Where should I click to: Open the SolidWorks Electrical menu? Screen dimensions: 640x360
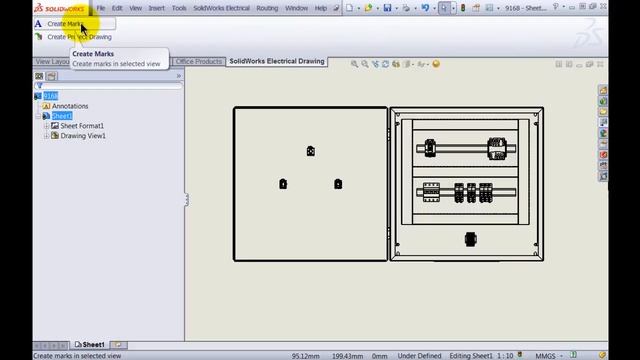(221, 8)
